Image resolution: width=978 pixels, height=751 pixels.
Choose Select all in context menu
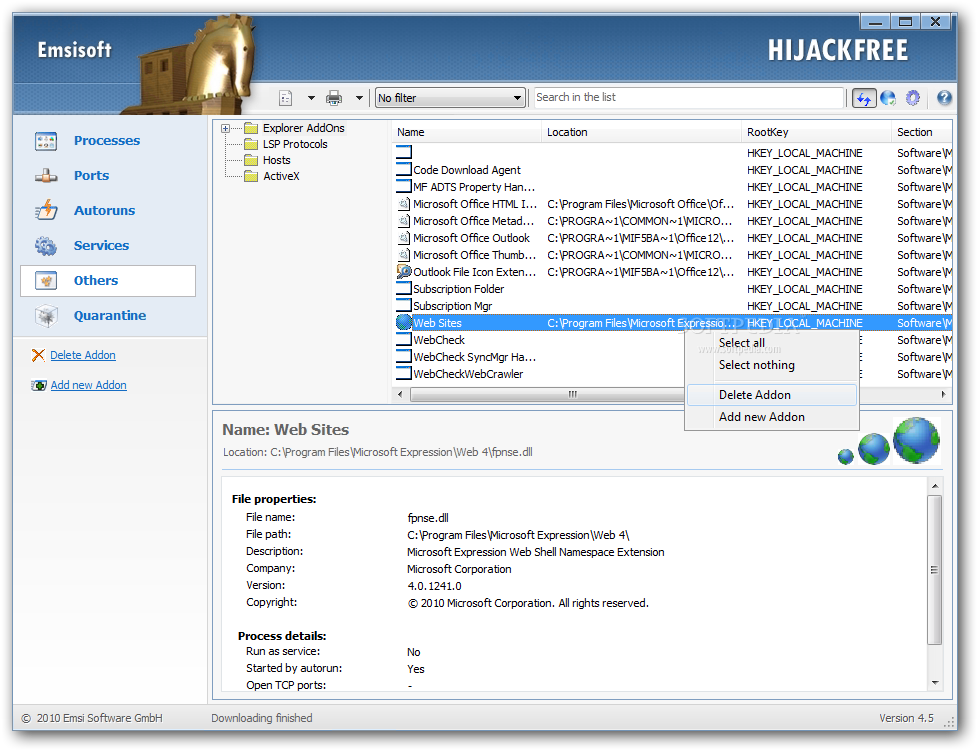point(742,343)
